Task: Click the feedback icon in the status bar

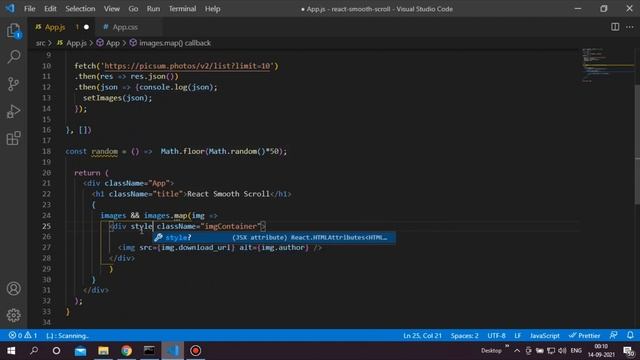Action: 613,336
